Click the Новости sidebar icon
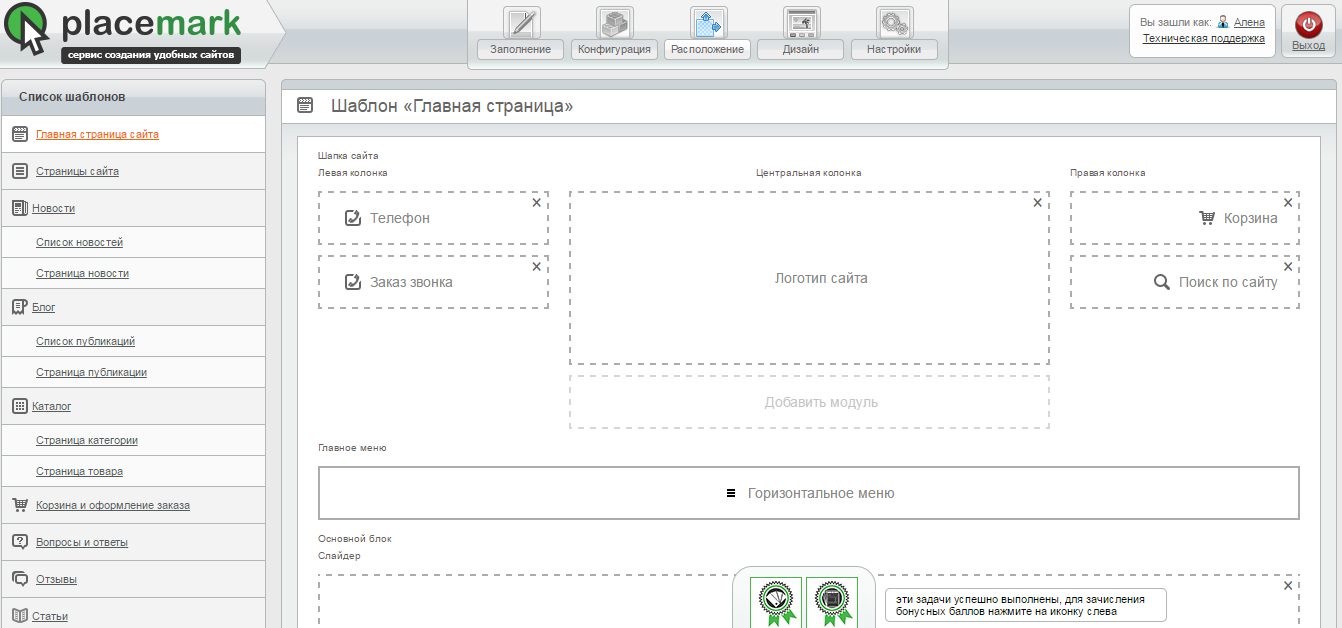 pos(20,208)
